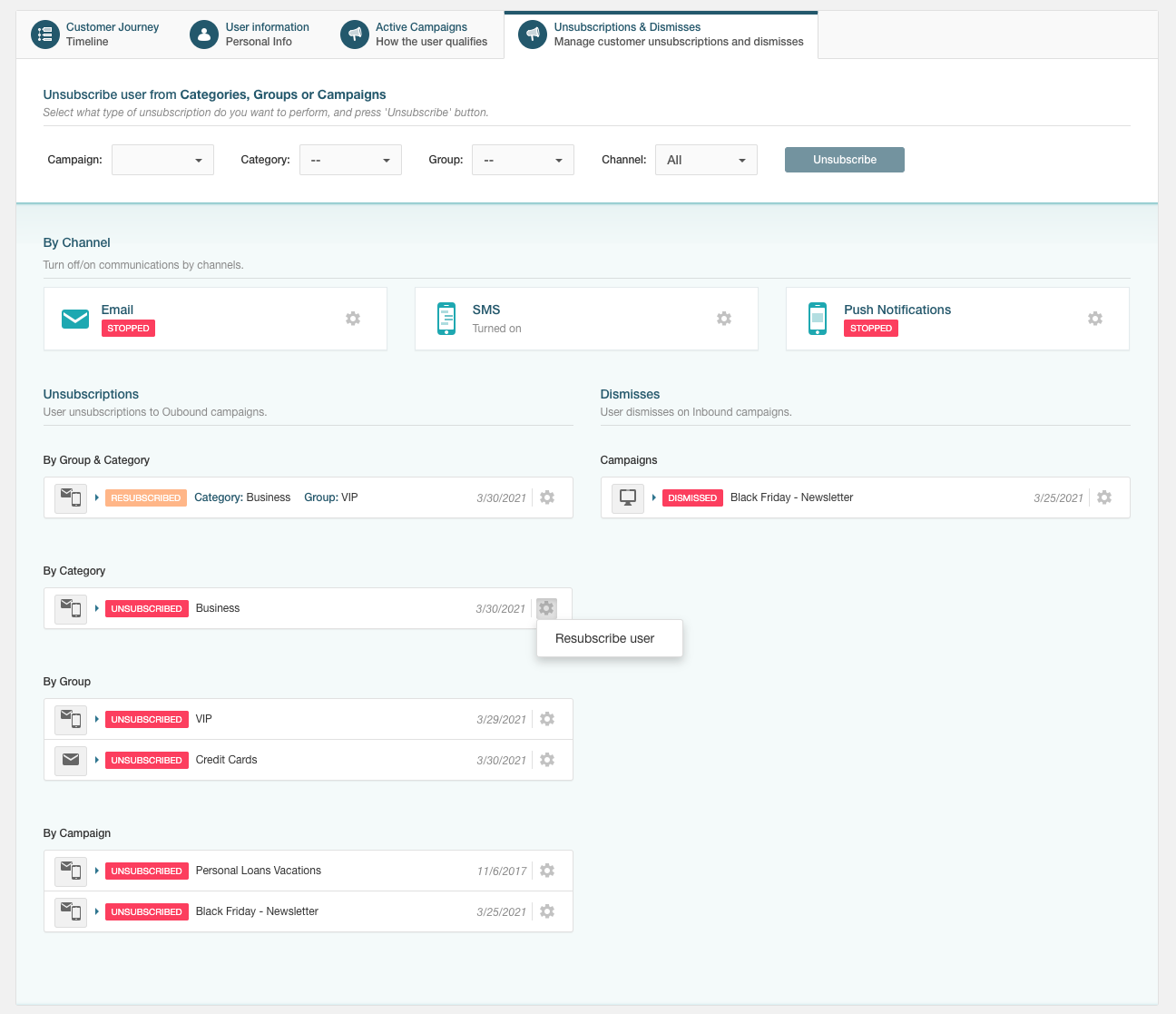Switch to the User information tab
1176x1014 pixels.
click(x=250, y=34)
